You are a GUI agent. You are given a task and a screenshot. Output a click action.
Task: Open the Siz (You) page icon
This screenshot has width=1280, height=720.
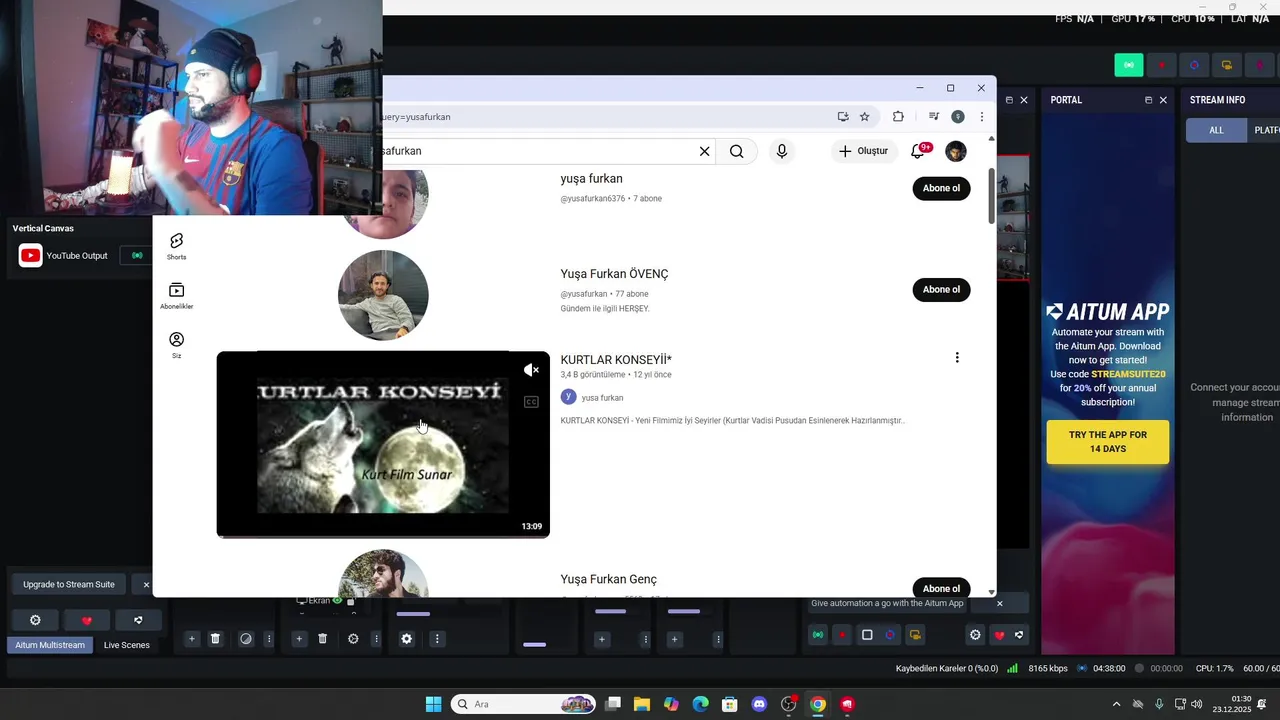176,345
